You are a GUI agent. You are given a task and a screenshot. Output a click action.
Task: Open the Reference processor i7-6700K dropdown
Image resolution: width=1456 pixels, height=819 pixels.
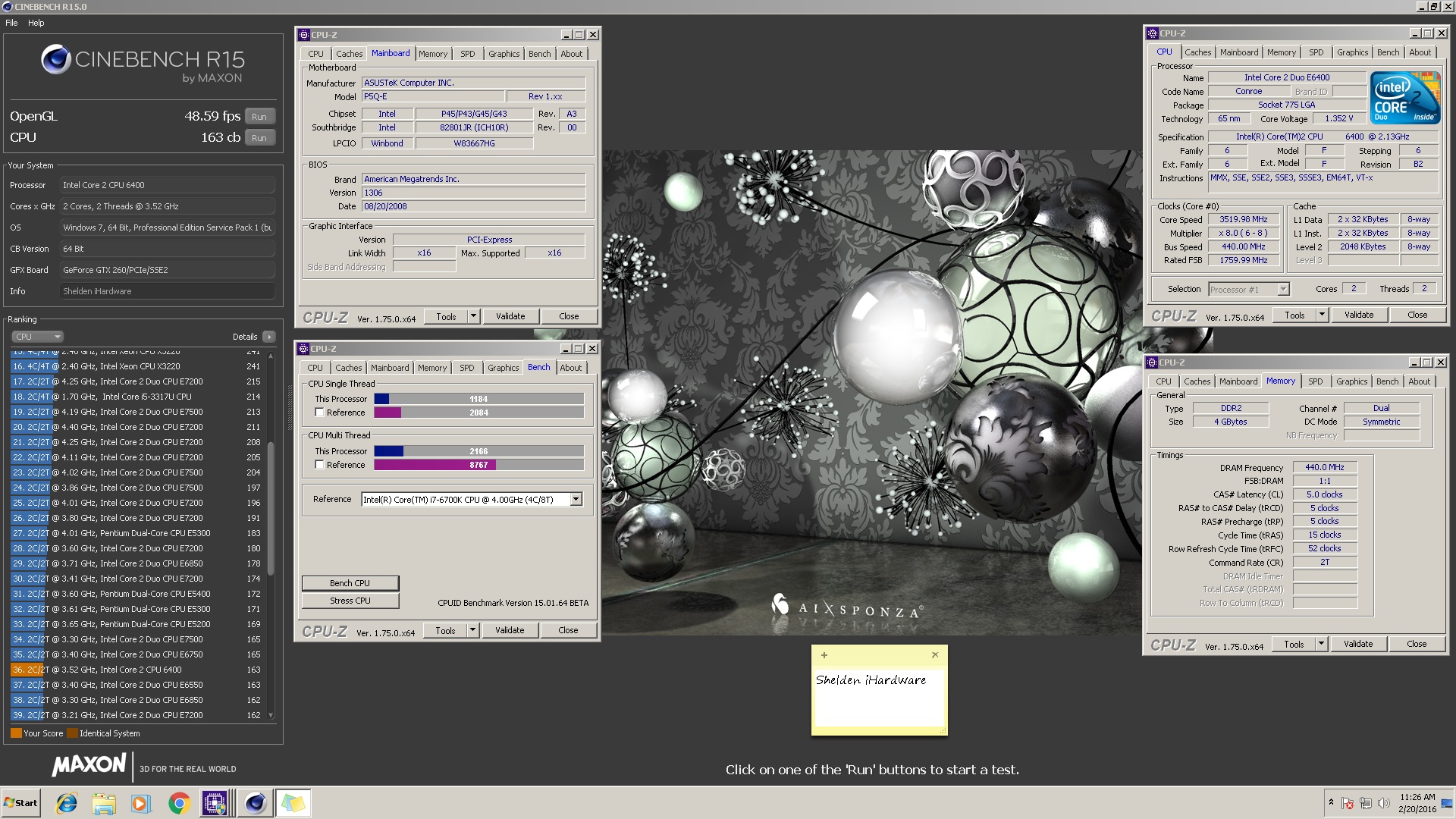point(576,499)
